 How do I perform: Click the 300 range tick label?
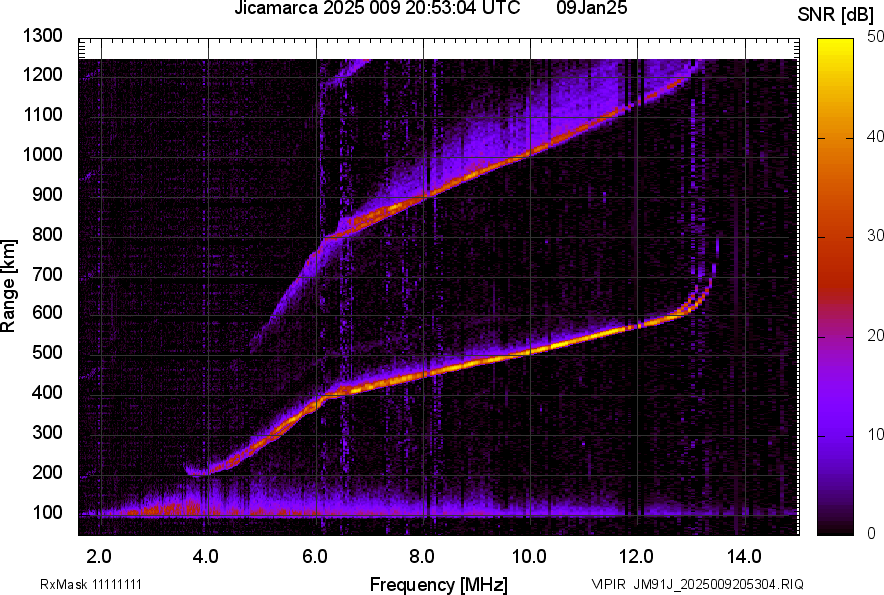[x=47, y=432]
